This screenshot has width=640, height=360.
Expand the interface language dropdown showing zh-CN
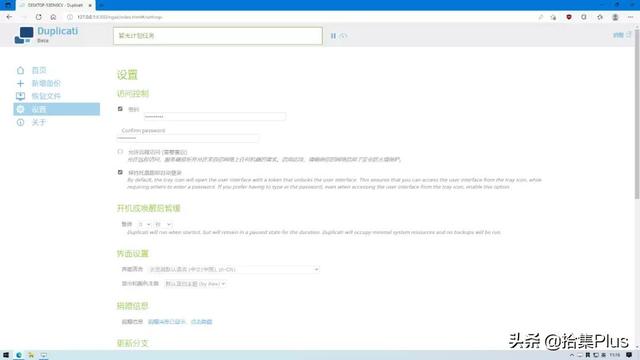pyautogui.click(x=233, y=269)
